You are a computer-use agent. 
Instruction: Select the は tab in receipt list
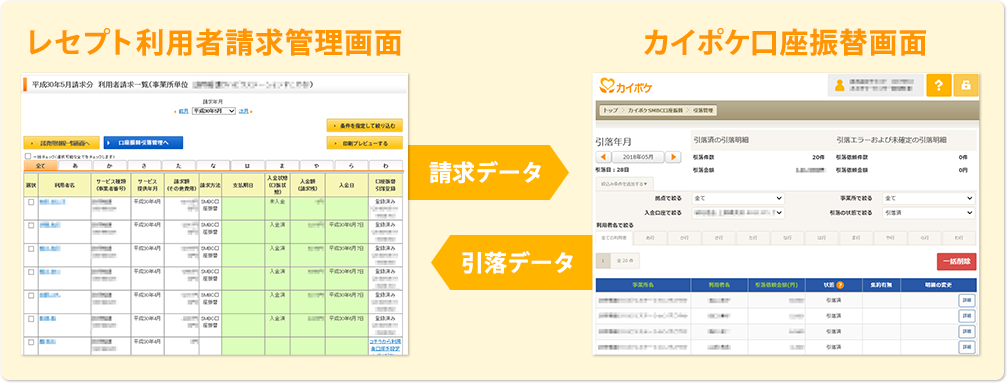pos(248,166)
